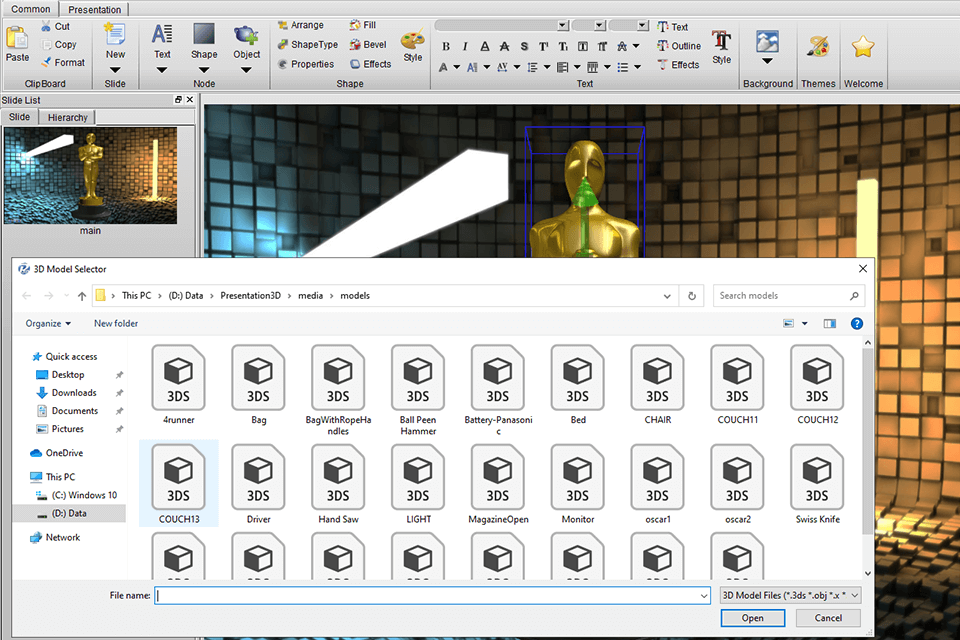Switch to the Hierarchy tab in Slide List
The height and width of the screenshot is (640, 960).
(x=66, y=117)
